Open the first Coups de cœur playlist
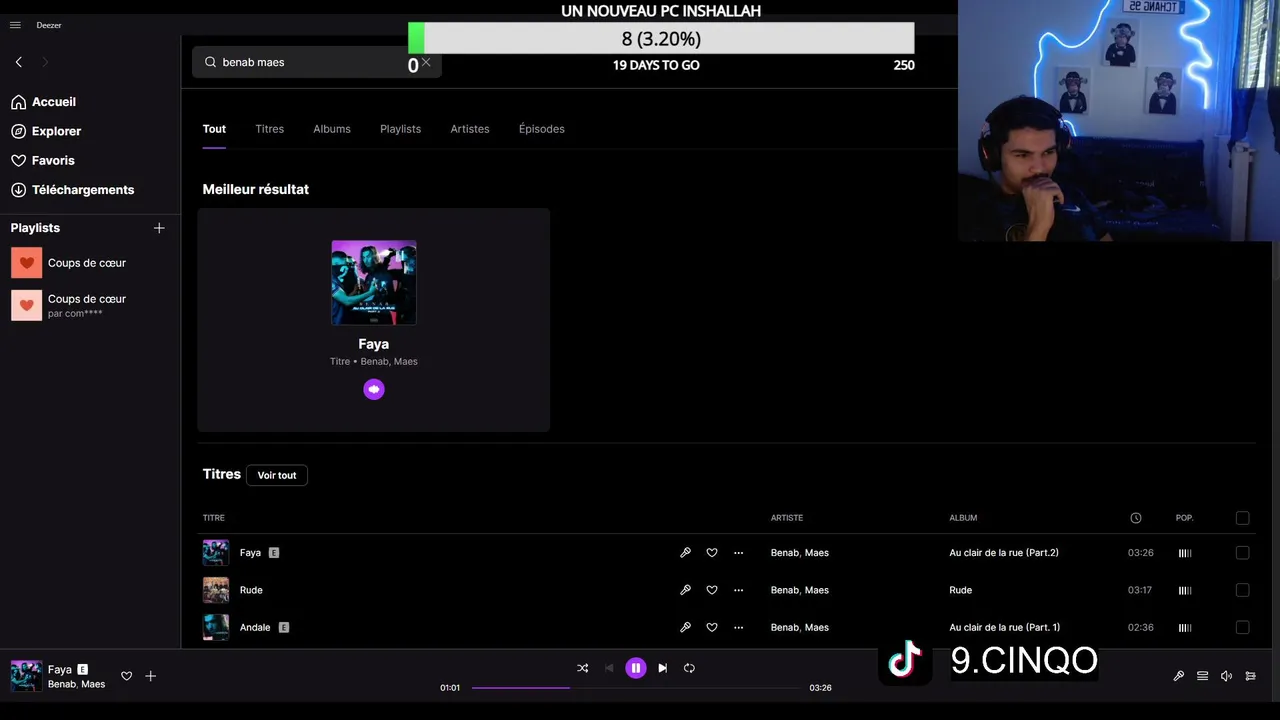1280x720 pixels. pos(69,263)
